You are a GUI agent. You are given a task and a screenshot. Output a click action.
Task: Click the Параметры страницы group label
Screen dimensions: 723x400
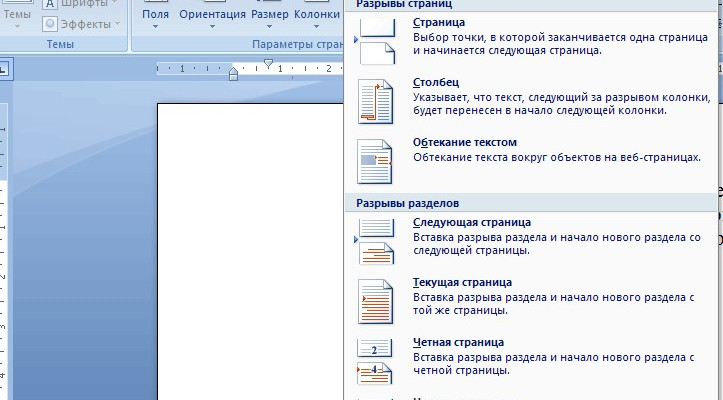pyautogui.click(x=297, y=44)
